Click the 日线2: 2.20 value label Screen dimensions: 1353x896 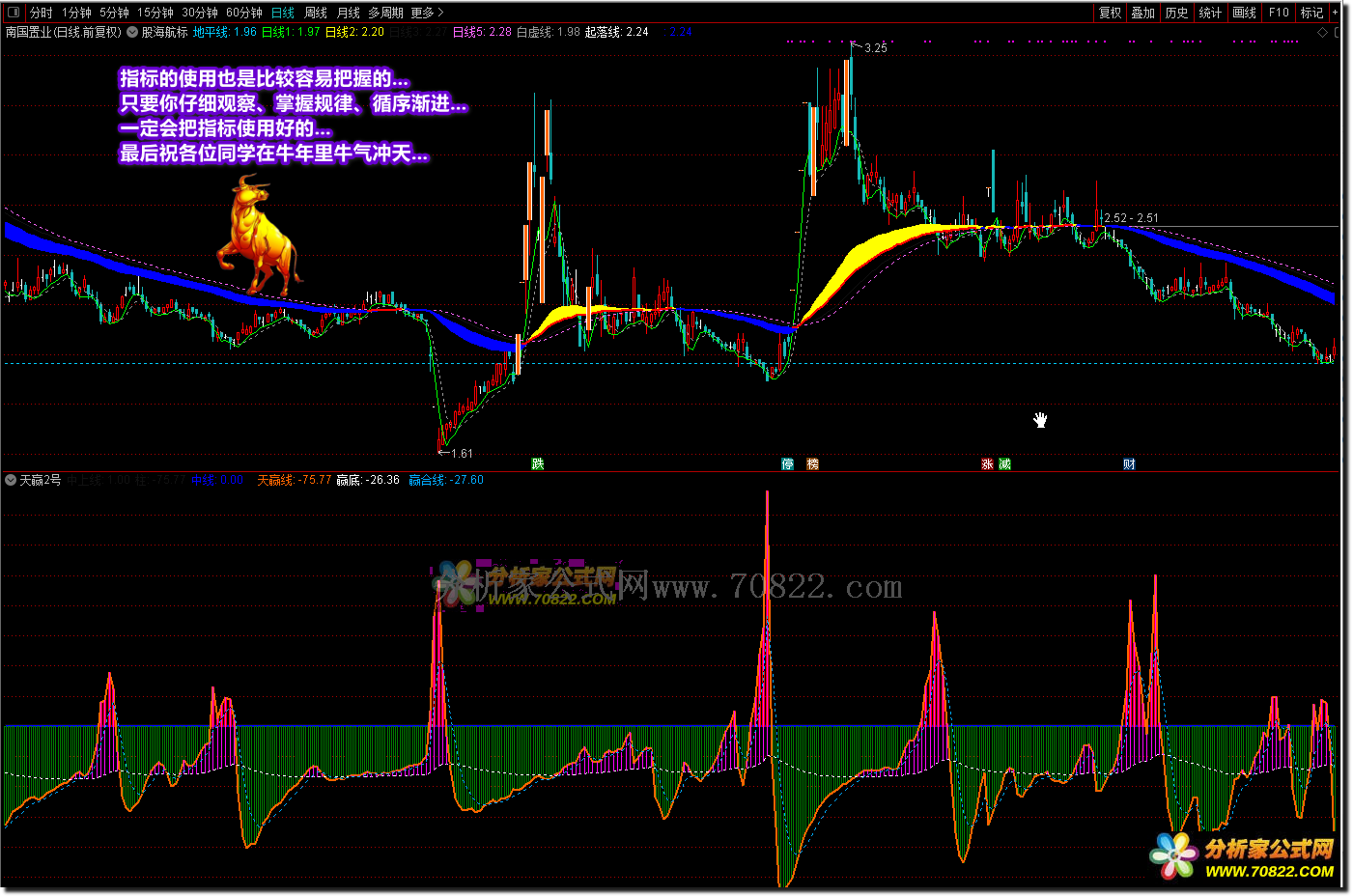pos(354,32)
